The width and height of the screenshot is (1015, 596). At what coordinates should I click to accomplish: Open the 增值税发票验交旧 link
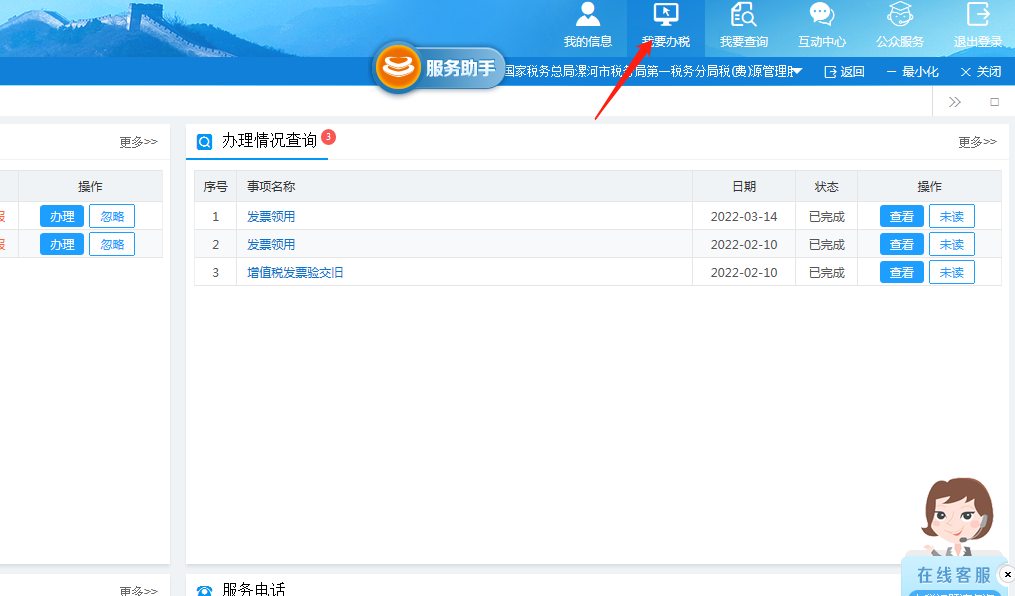coord(295,272)
